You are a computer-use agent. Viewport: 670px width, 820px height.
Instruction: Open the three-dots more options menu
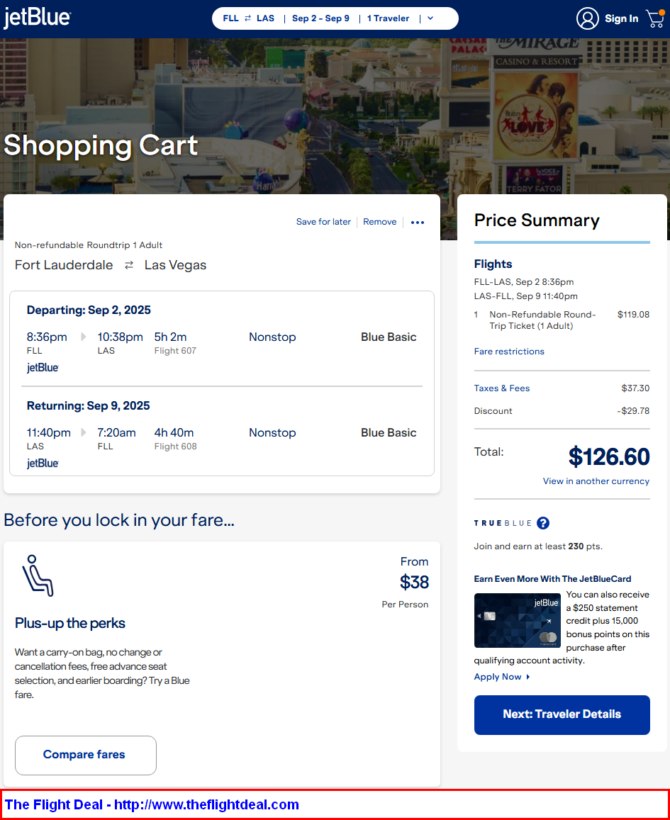[x=417, y=222]
